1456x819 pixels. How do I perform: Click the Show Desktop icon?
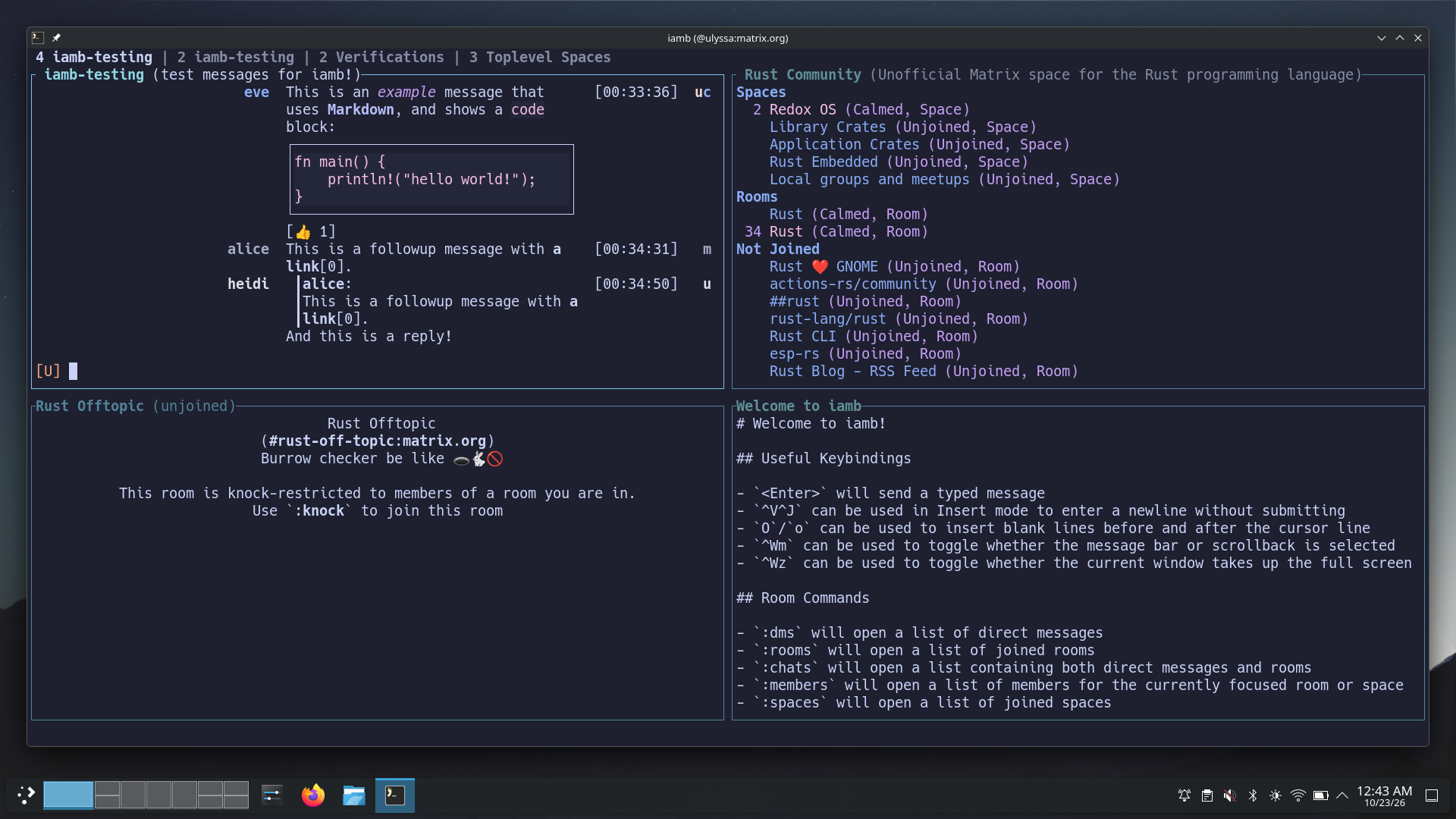(x=1432, y=795)
